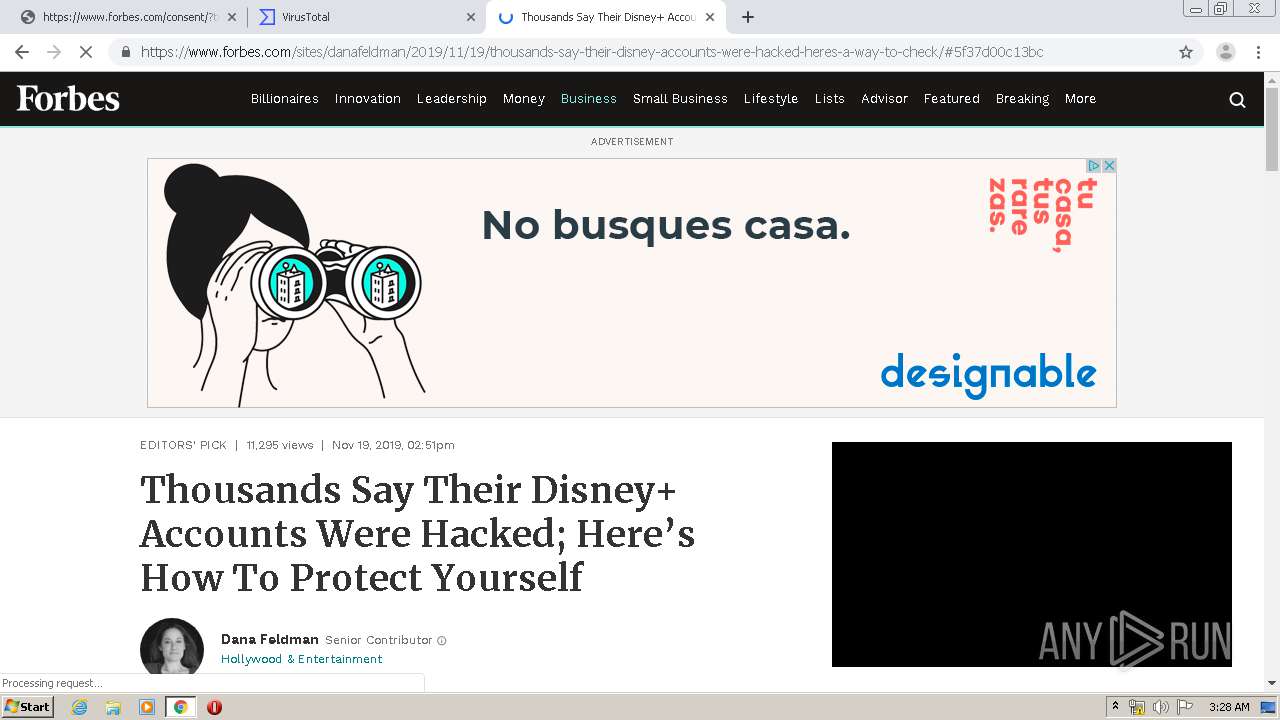Click the network tray icon

(x=1136, y=707)
